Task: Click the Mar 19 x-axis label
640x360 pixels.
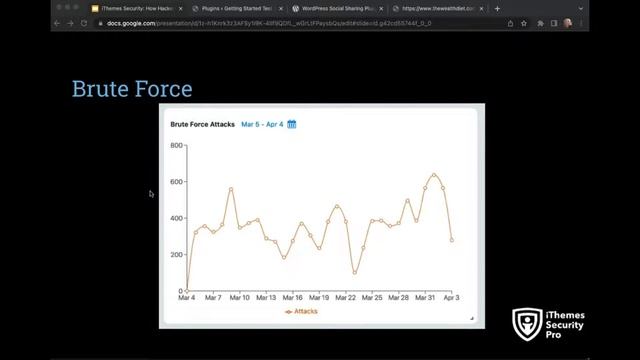Action: [319, 298]
